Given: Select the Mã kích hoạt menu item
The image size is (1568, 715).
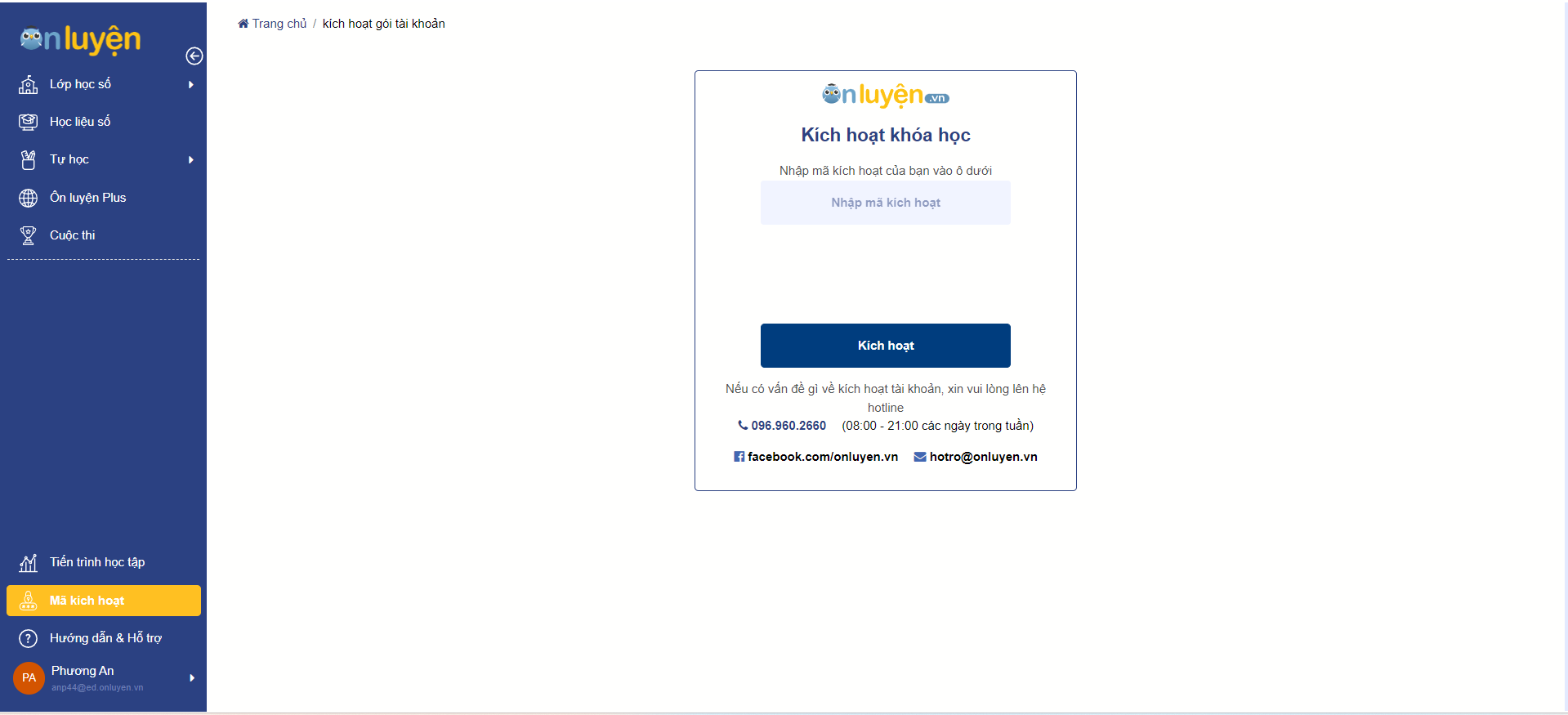Looking at the screenshot, I should [x=103, y=601].
